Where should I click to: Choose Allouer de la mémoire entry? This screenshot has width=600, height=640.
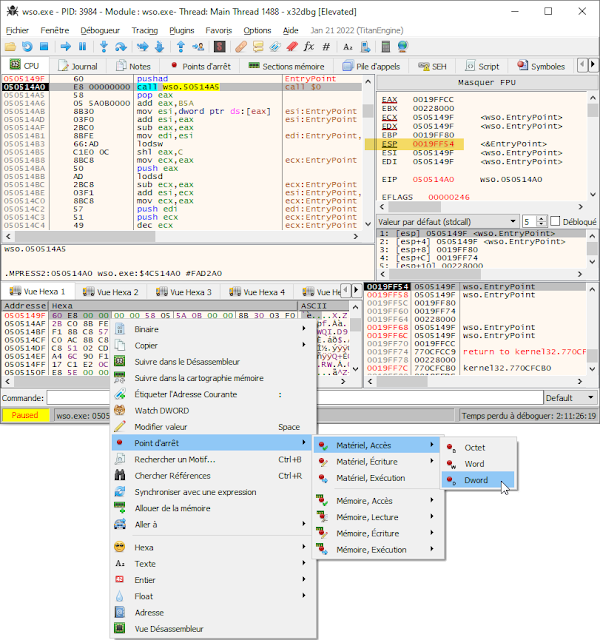pos(213,509)
